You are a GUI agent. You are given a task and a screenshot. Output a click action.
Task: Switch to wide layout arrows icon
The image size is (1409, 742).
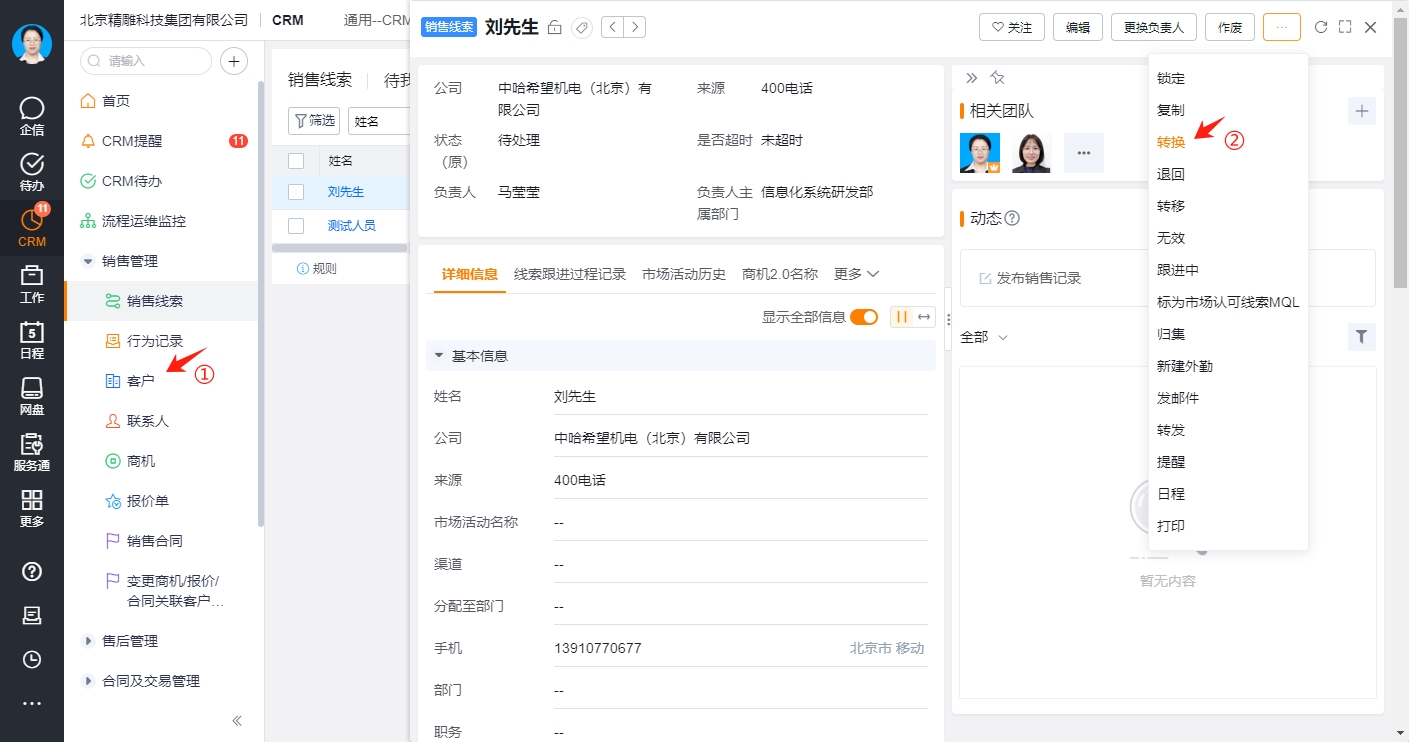click(924, 317)
